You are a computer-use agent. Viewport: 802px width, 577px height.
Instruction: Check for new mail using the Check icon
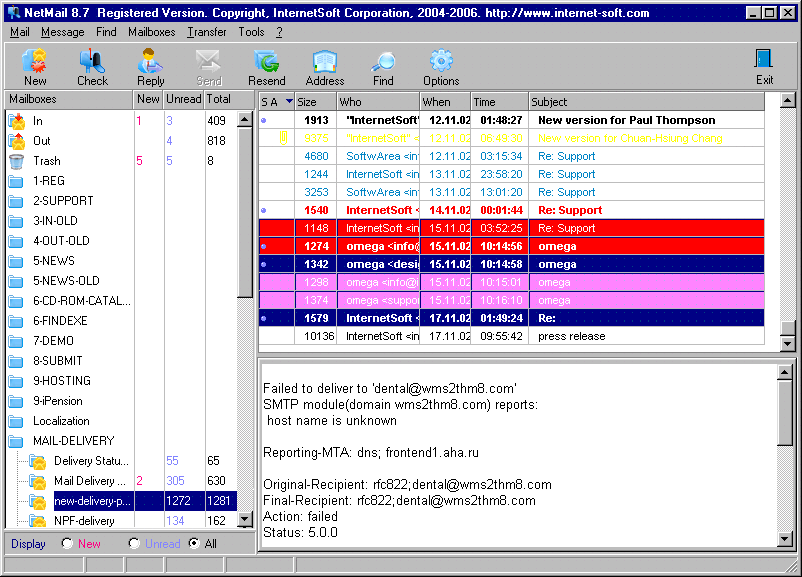[92, 66]
